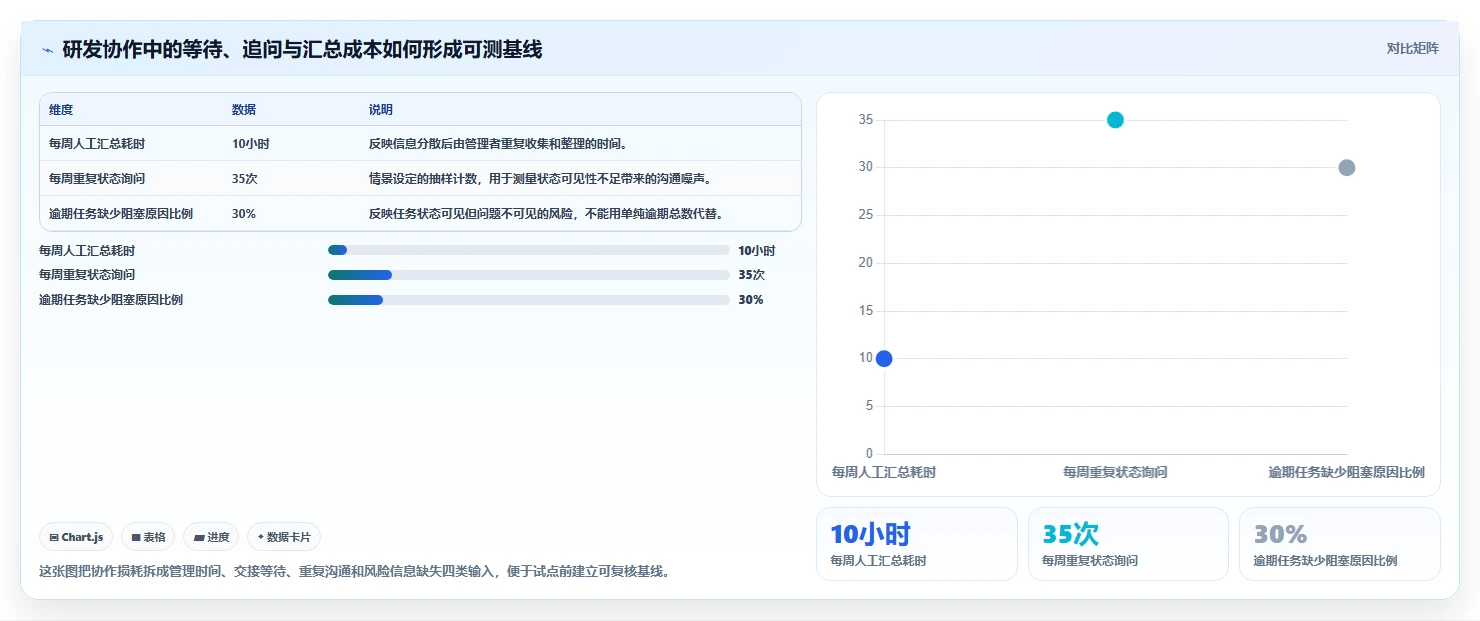
Task: Click the gray chart point at 30
Action: [1346, 168]
